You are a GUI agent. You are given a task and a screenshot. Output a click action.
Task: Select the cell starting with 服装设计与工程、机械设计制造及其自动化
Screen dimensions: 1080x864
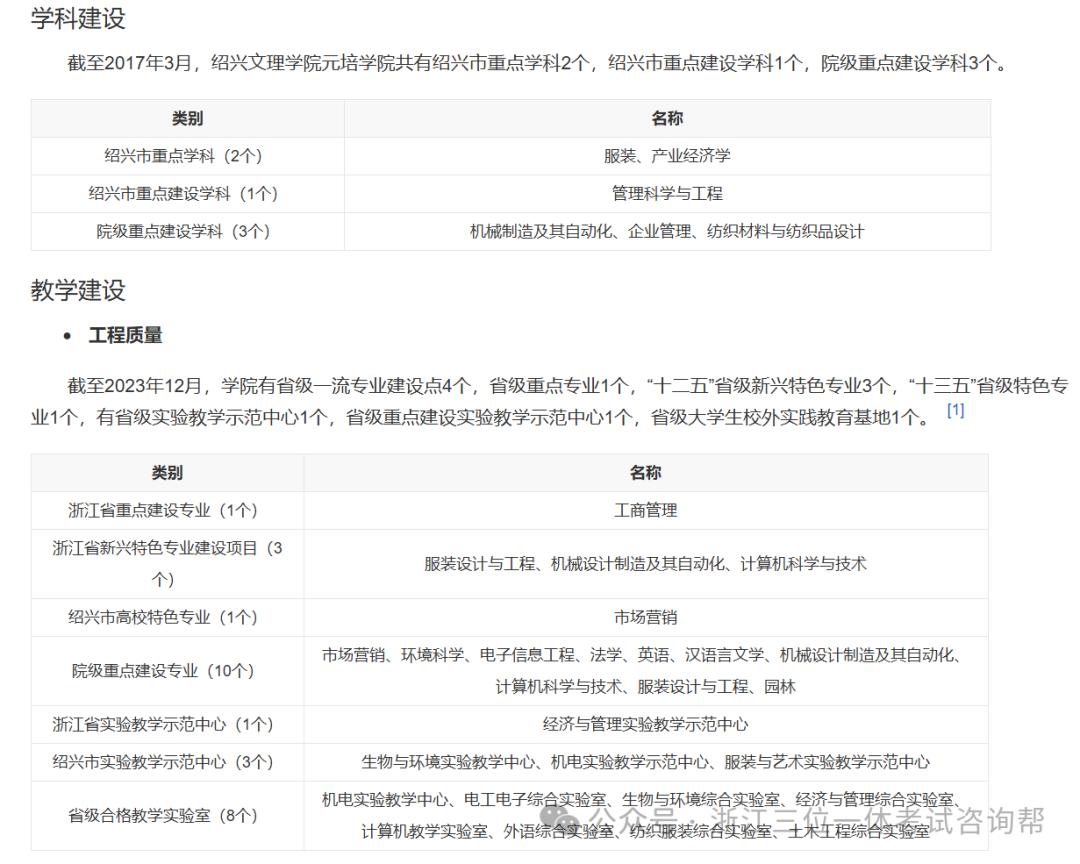tap(646, 564)
